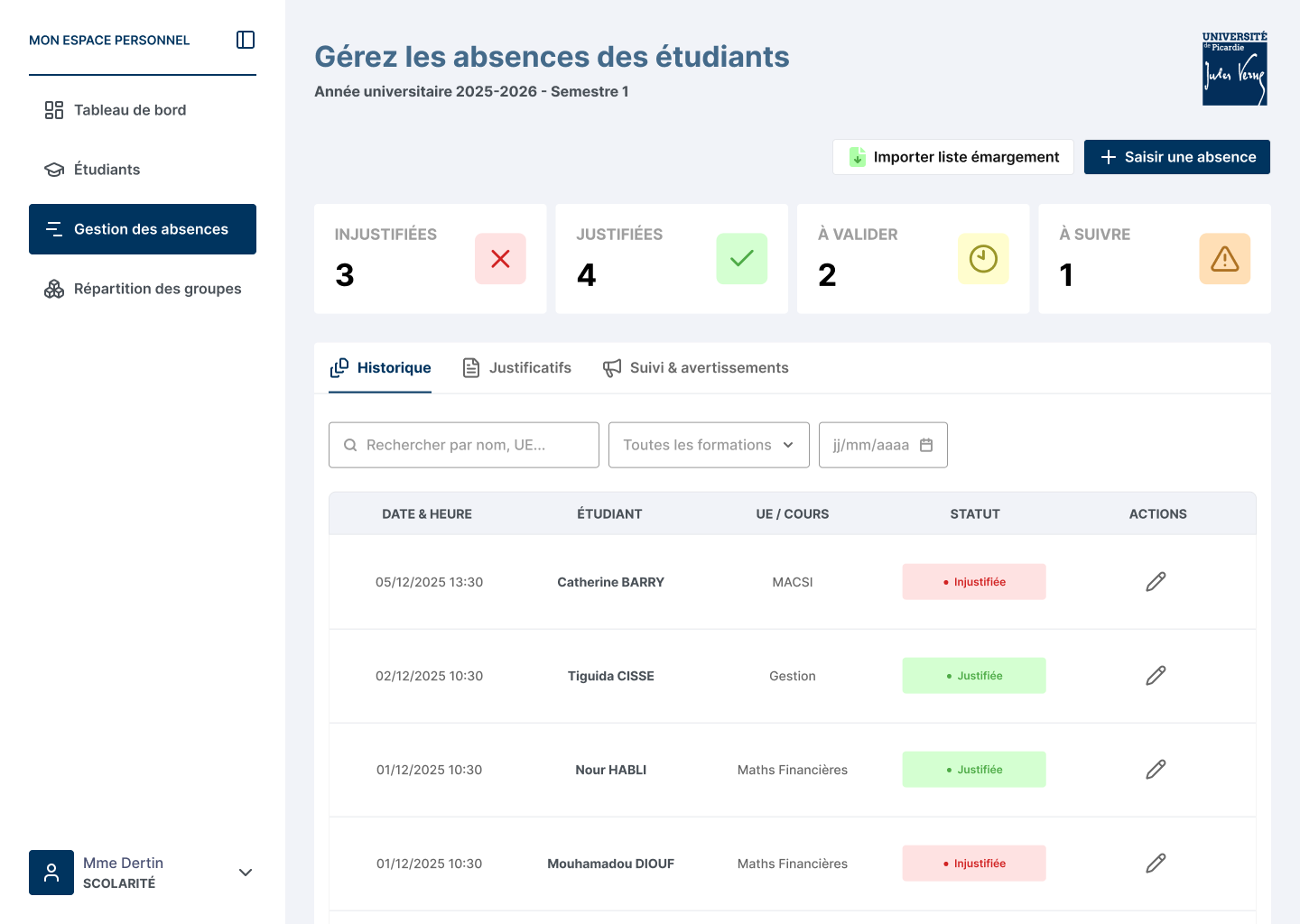The height and width of the screenshot is (924, 1300).
Task: Click the Étudiants graduation cap icon
Action: click(53, 169)
